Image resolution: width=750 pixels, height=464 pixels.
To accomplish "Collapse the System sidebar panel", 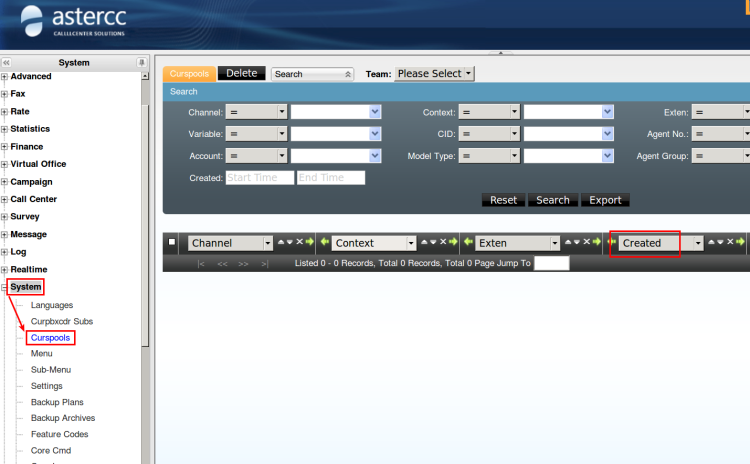I will coord(7,62).
